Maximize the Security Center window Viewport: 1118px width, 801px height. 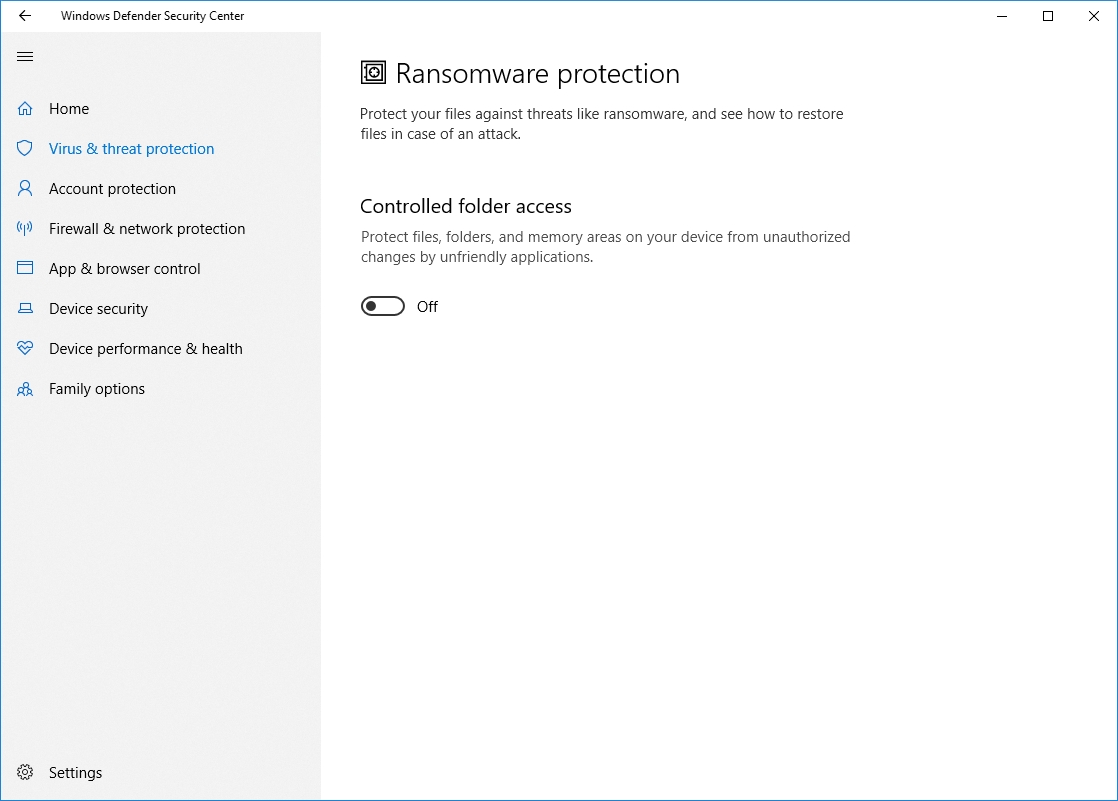[x=1048, y=16]
